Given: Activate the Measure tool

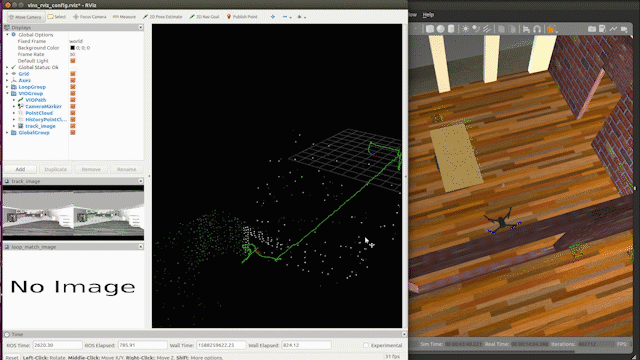Looking at the screenshot, I should (124, 17).
